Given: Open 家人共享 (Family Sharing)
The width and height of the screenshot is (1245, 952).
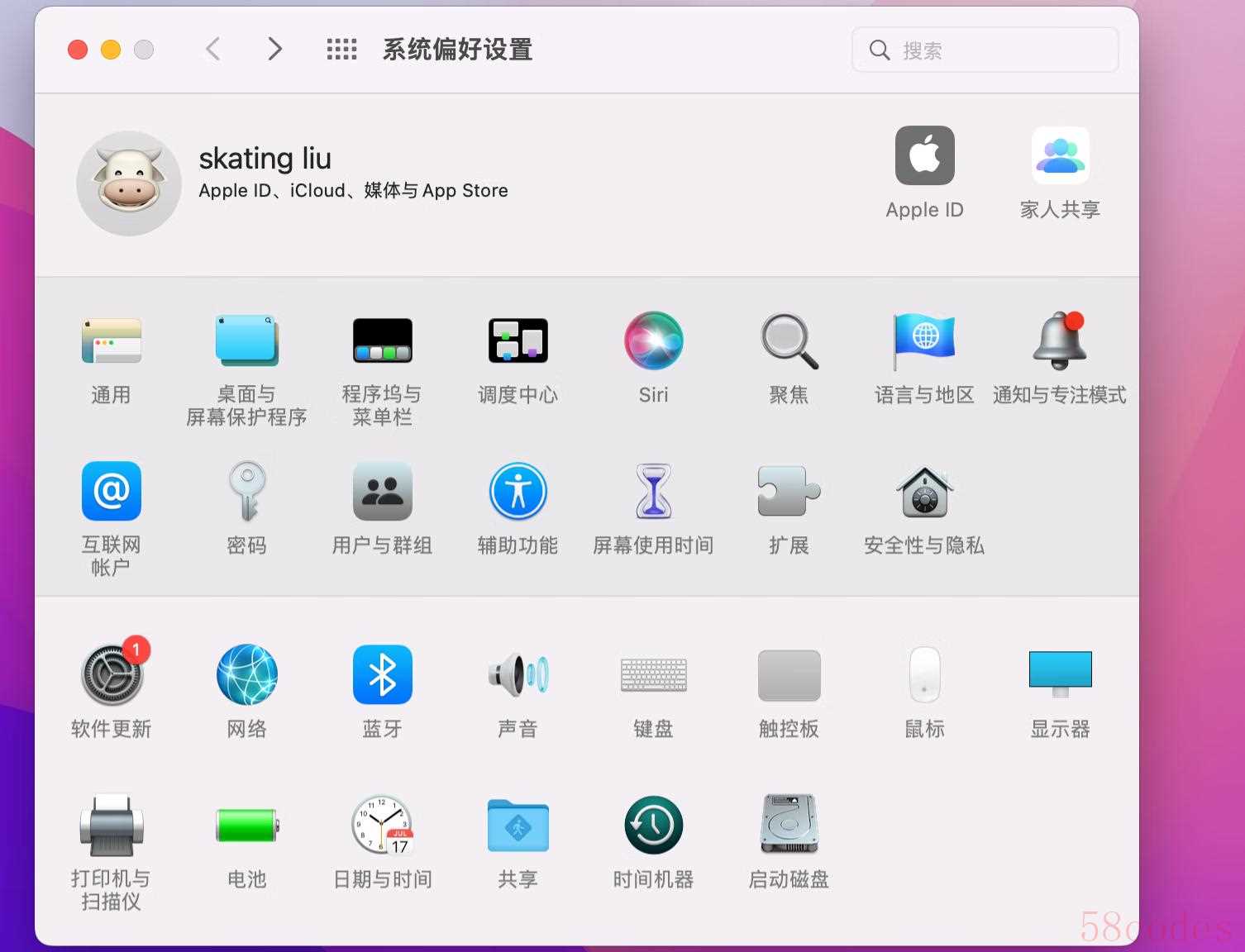Looking at the screenshot, I should point(1060,155).
